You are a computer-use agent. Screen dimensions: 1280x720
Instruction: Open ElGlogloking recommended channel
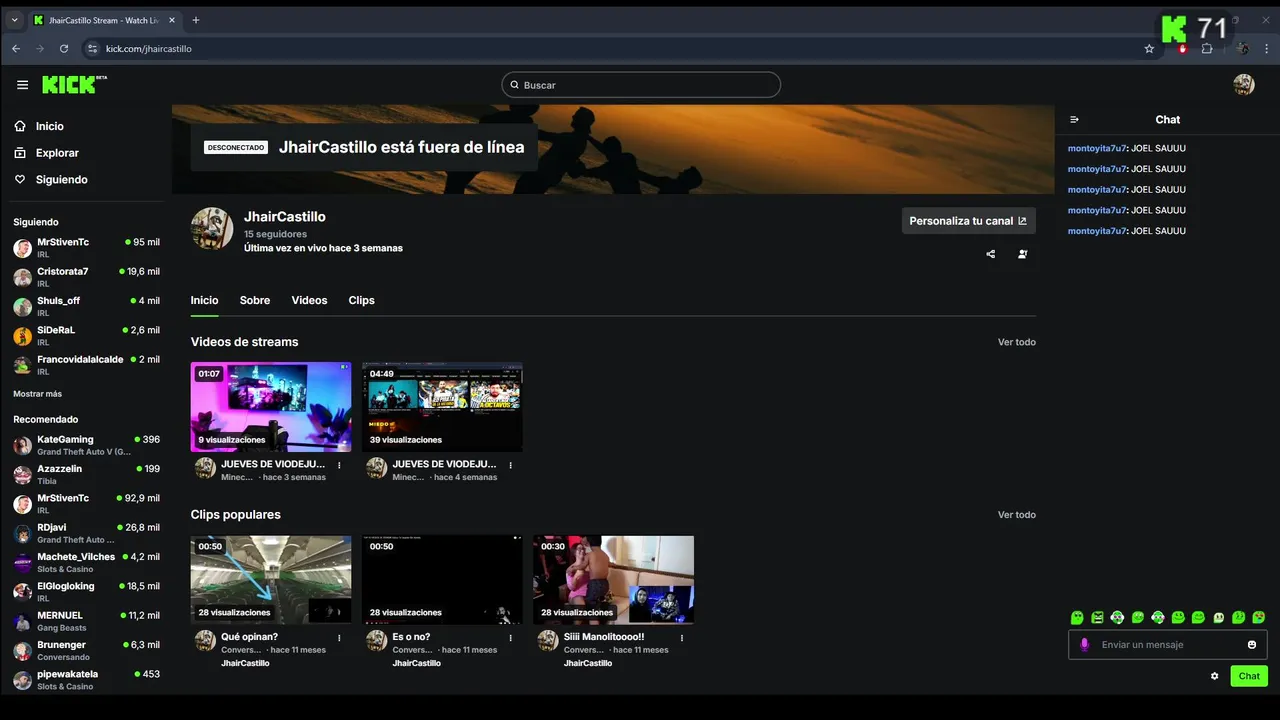click(86, 592)
